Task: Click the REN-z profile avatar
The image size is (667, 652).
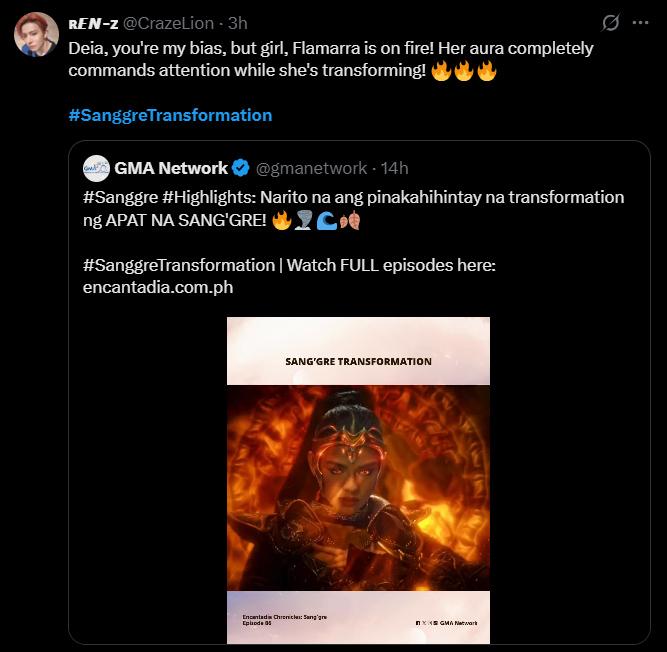Action: point(35,35)
